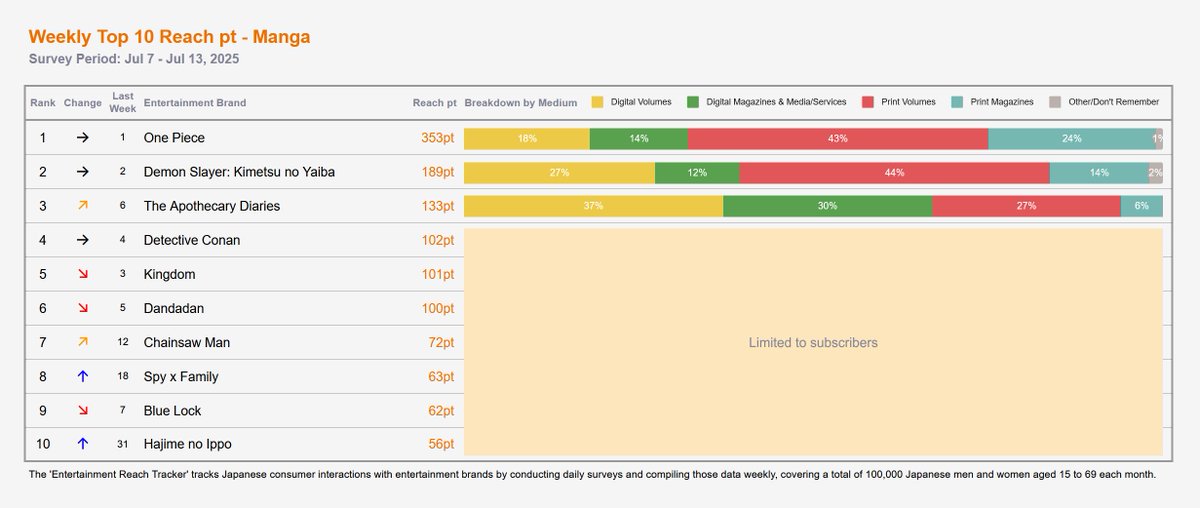
Task: Click the Limited to subscribers overlay text
Action: [813, 342]
